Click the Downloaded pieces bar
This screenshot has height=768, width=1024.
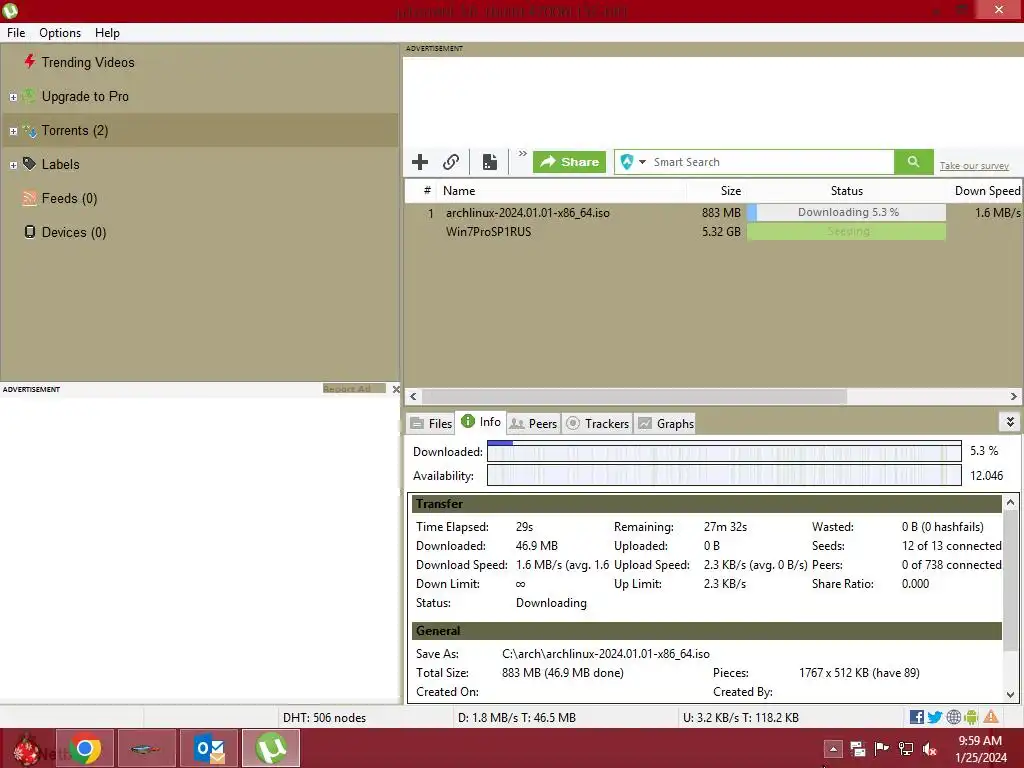pyautogui.click(x=724, y=451)
